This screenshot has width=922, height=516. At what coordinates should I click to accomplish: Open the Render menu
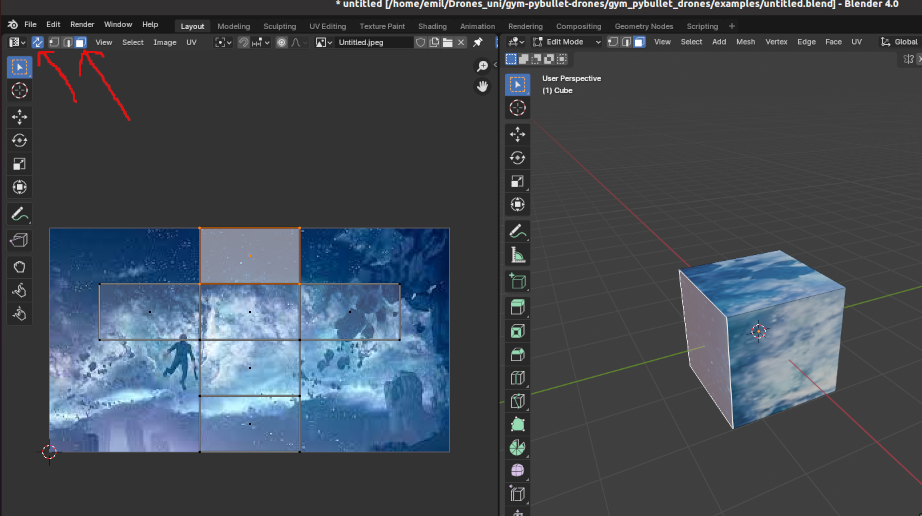point(82,25)
